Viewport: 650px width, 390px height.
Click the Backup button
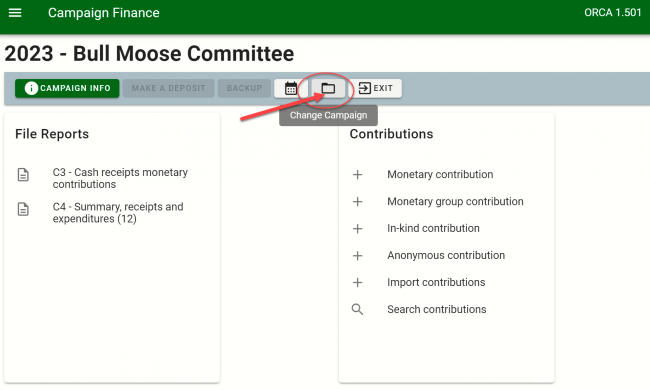244,88
